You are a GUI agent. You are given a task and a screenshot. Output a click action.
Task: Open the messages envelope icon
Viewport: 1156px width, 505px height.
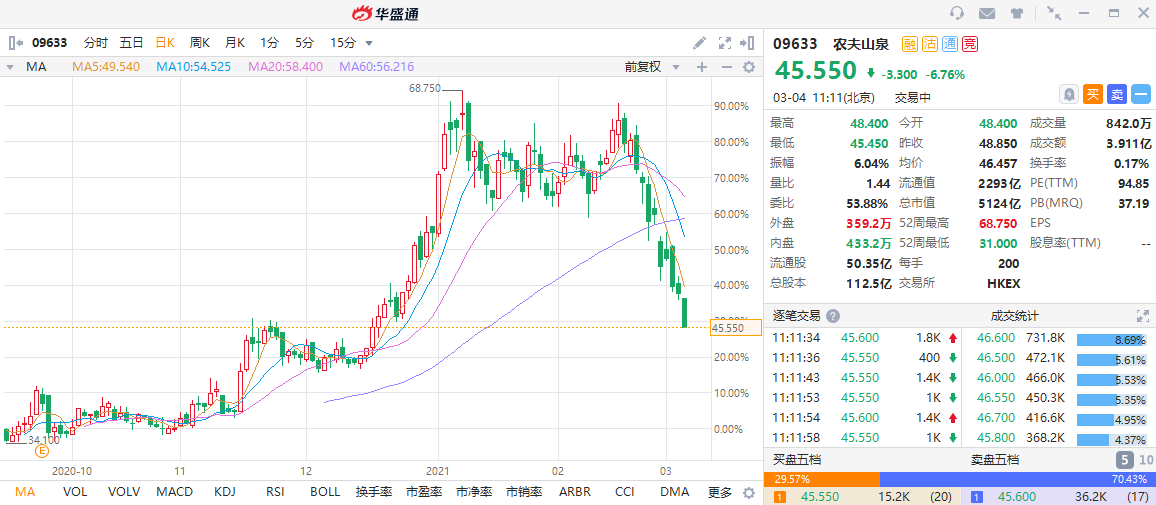pos(987,13)
